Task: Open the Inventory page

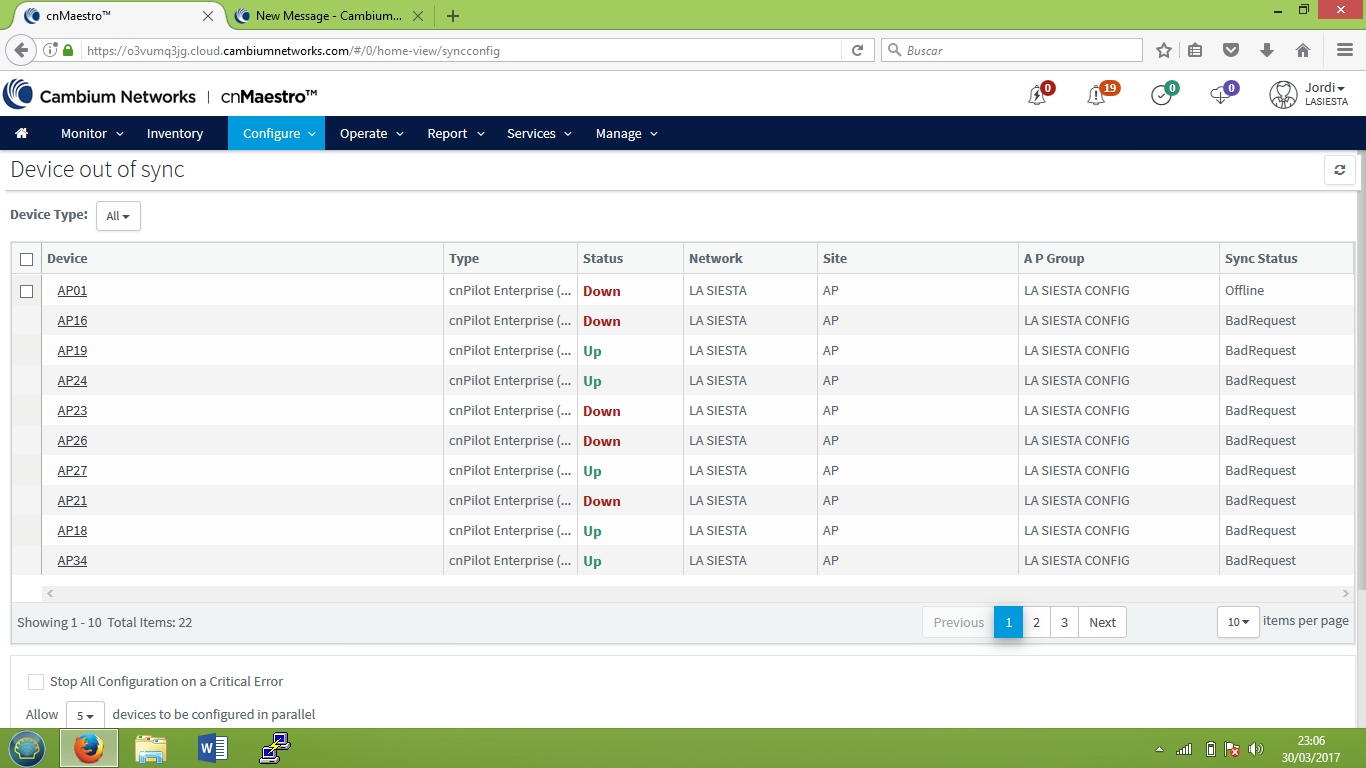Action: coord(175,133)
